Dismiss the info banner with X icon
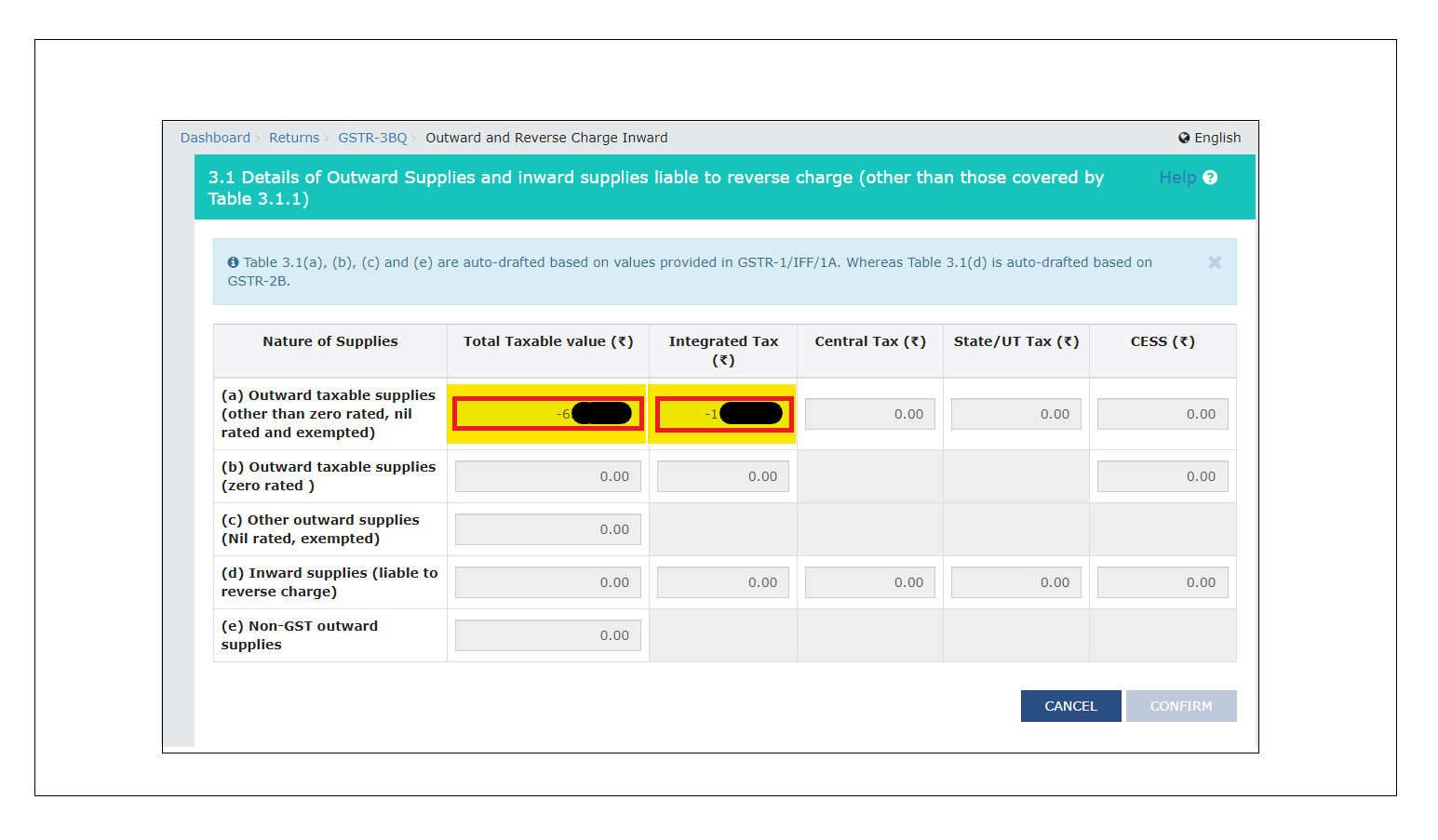 pyautogui.click(x=1214, y=263)
